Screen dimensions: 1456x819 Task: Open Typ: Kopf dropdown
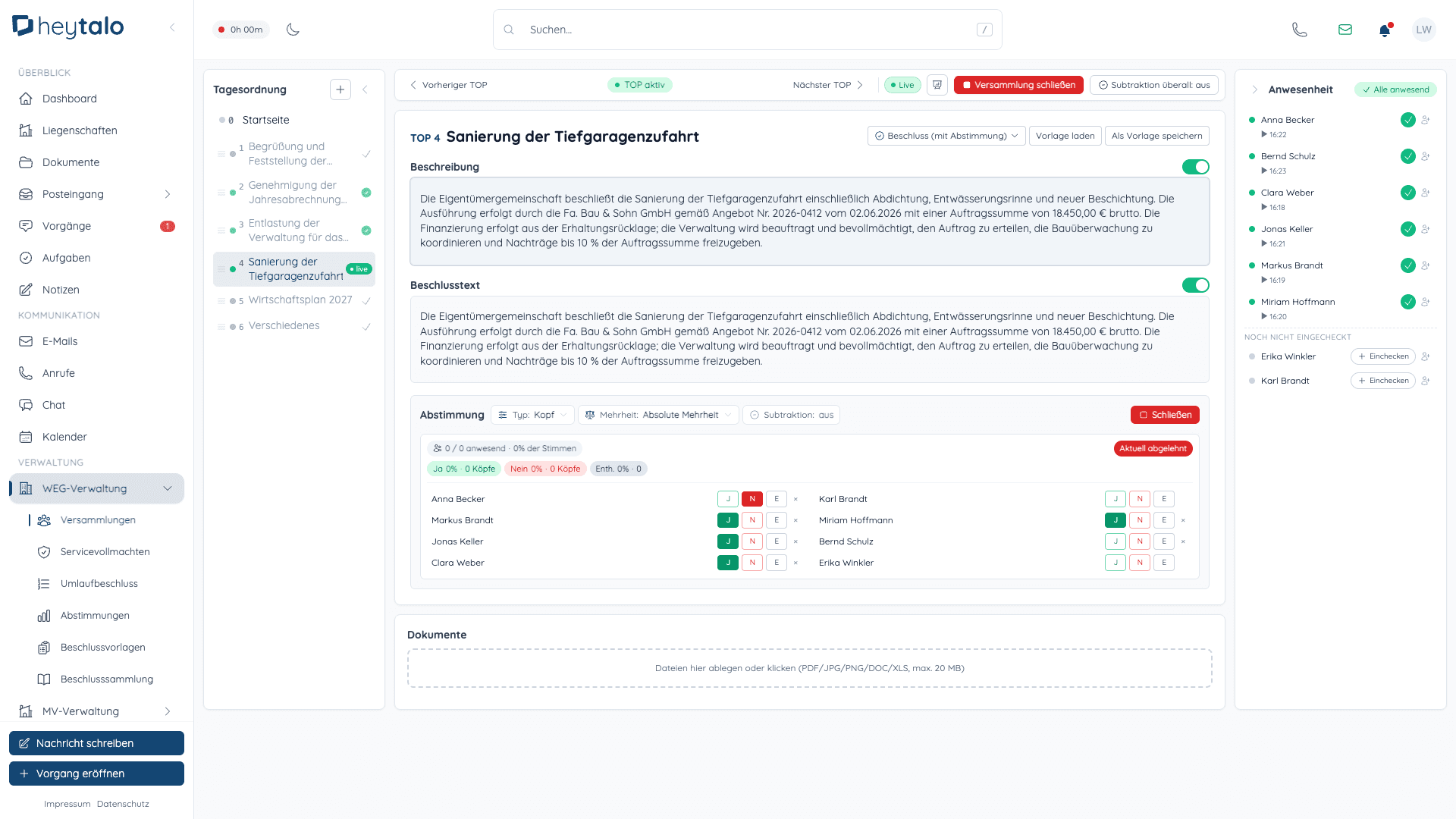coord(532,415)
